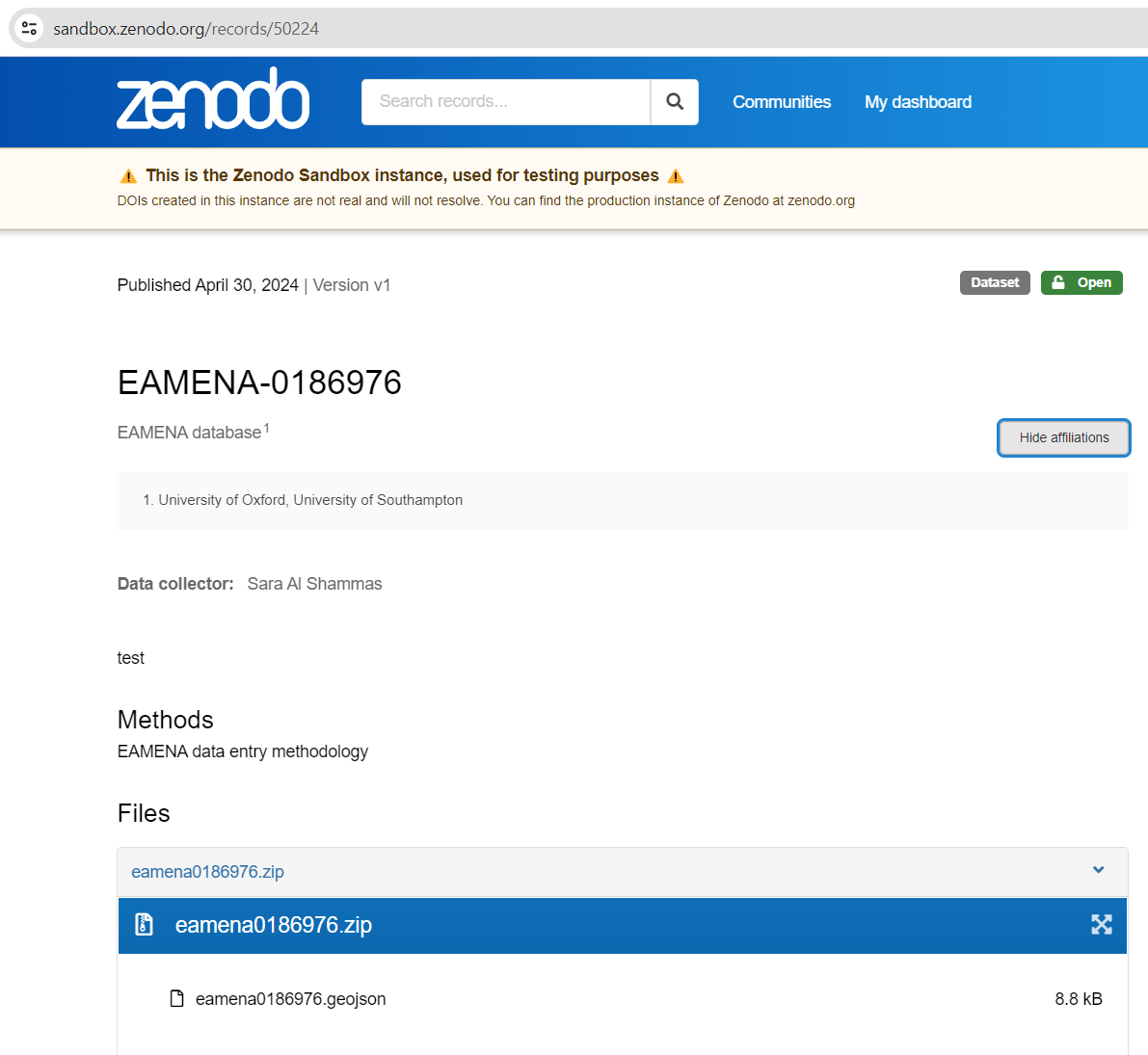Click the magnifier search button
This screenshot has width=1148, height=1055.
click(x=675, y=102)
